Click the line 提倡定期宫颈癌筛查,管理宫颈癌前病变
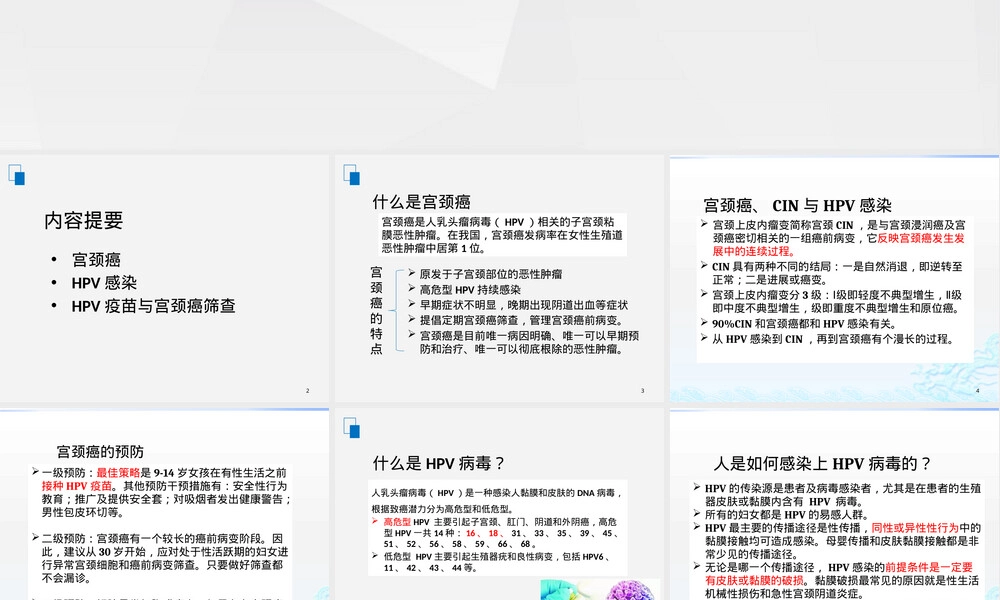 point(521,320)
